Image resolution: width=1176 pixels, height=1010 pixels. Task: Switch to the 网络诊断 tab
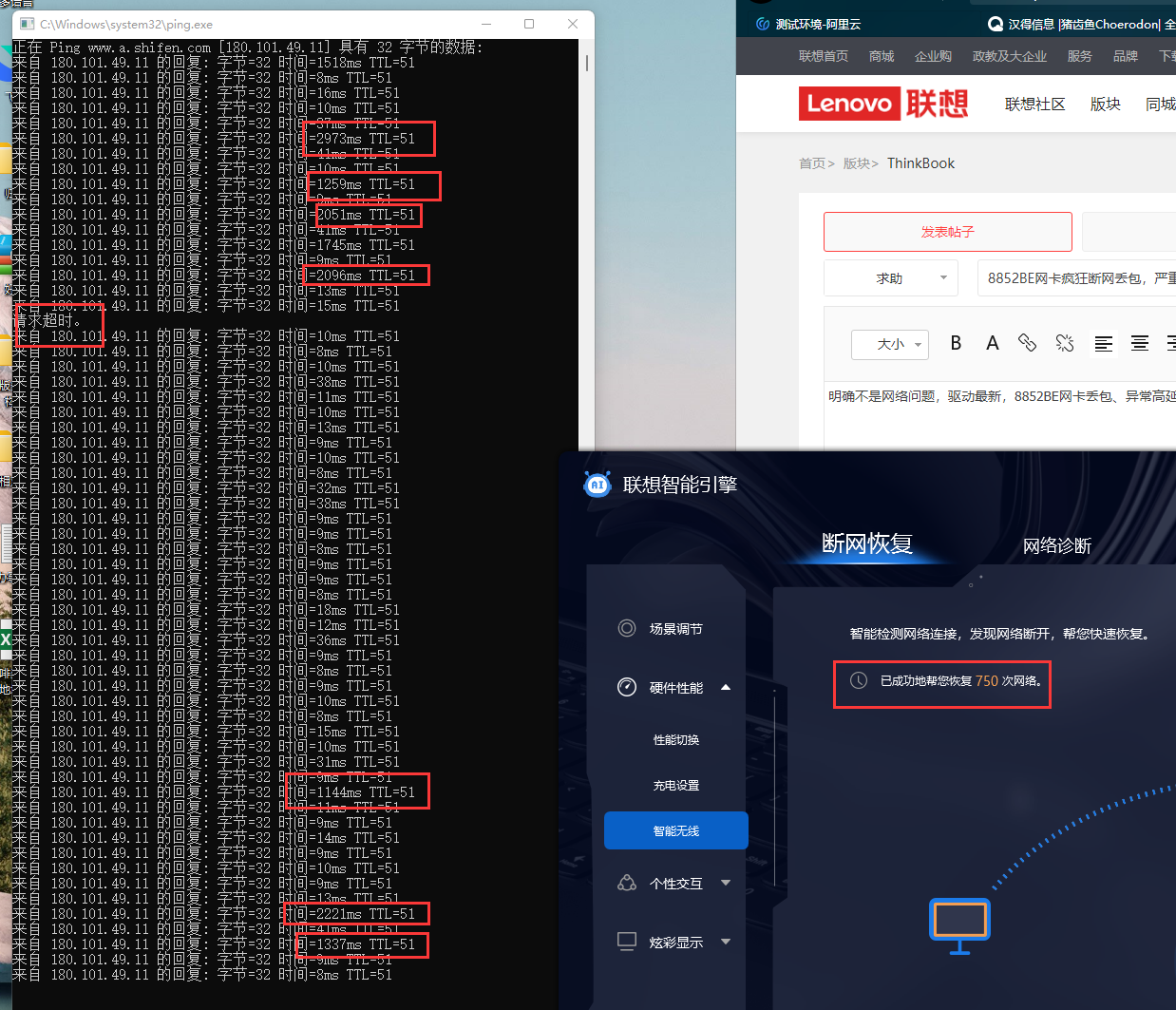[1057, 545]
